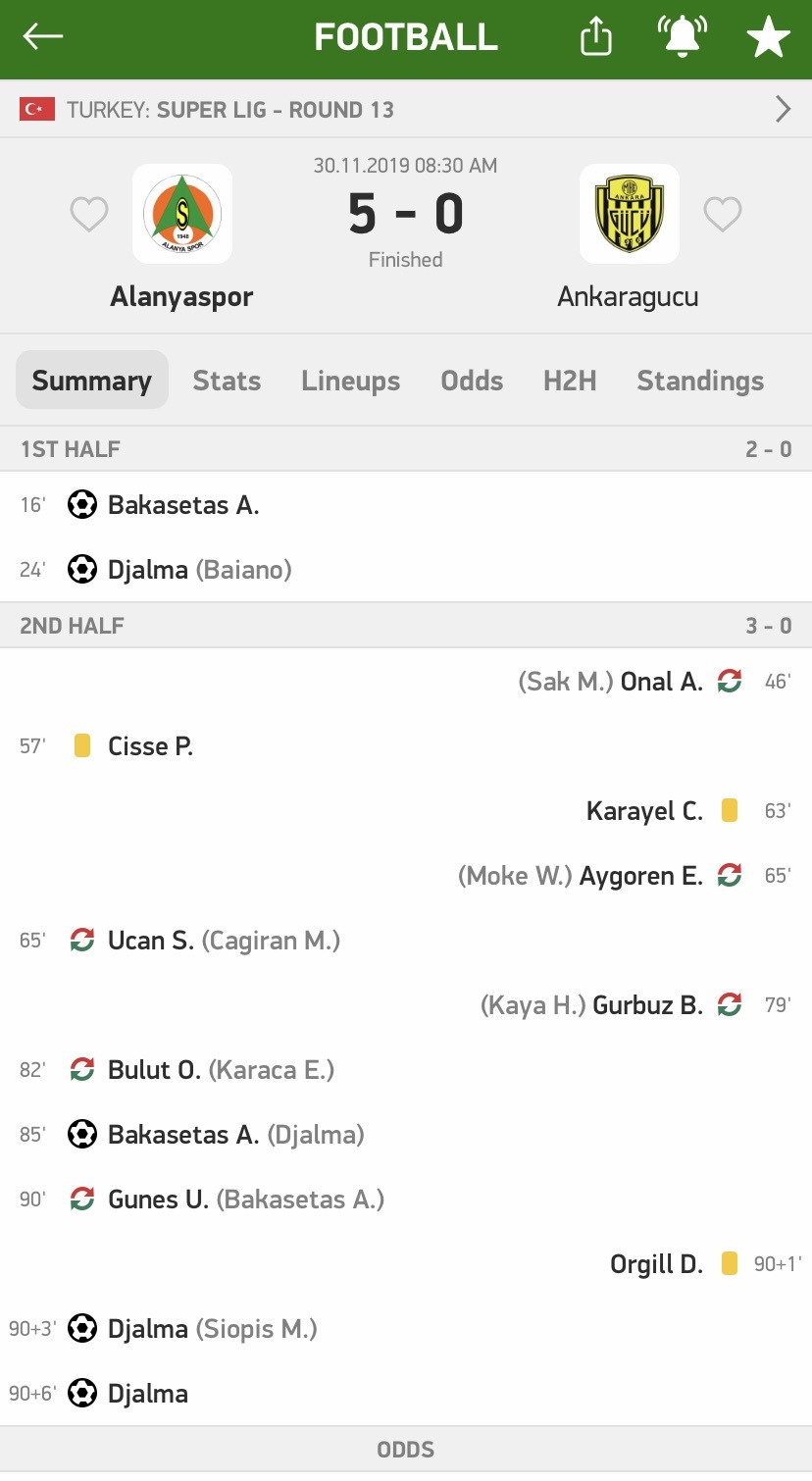Switch to the Lineups tab
The height and width of the screenshot is (1481, 812).
[x=351, y=381]
